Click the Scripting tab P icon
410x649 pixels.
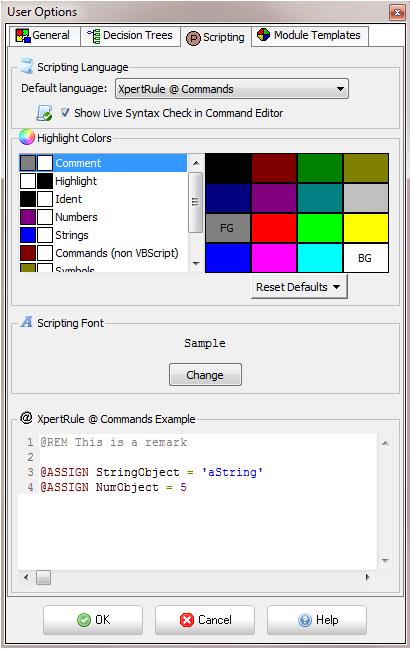pyautogui.click(x=193, y=38)
